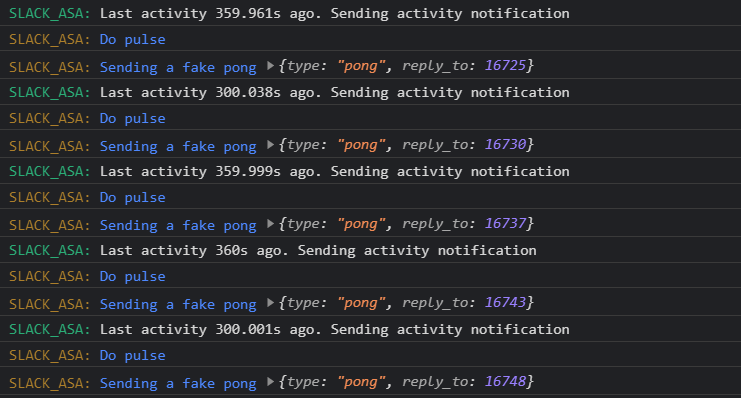741x398 pixels.
Task: Select the 'Last activity 300.001s ago' log line
Action: point(370,329)
